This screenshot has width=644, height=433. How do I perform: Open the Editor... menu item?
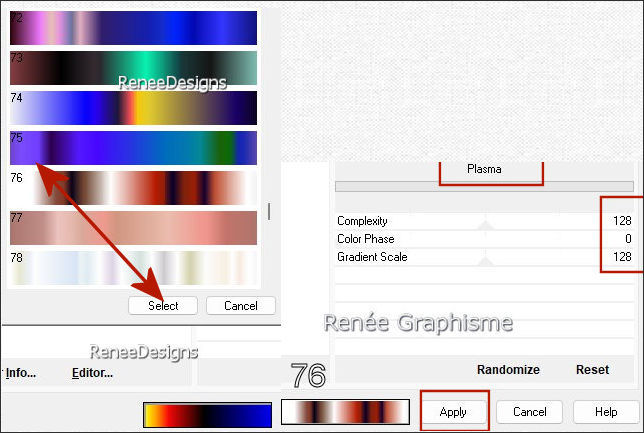tap(92, 374)
